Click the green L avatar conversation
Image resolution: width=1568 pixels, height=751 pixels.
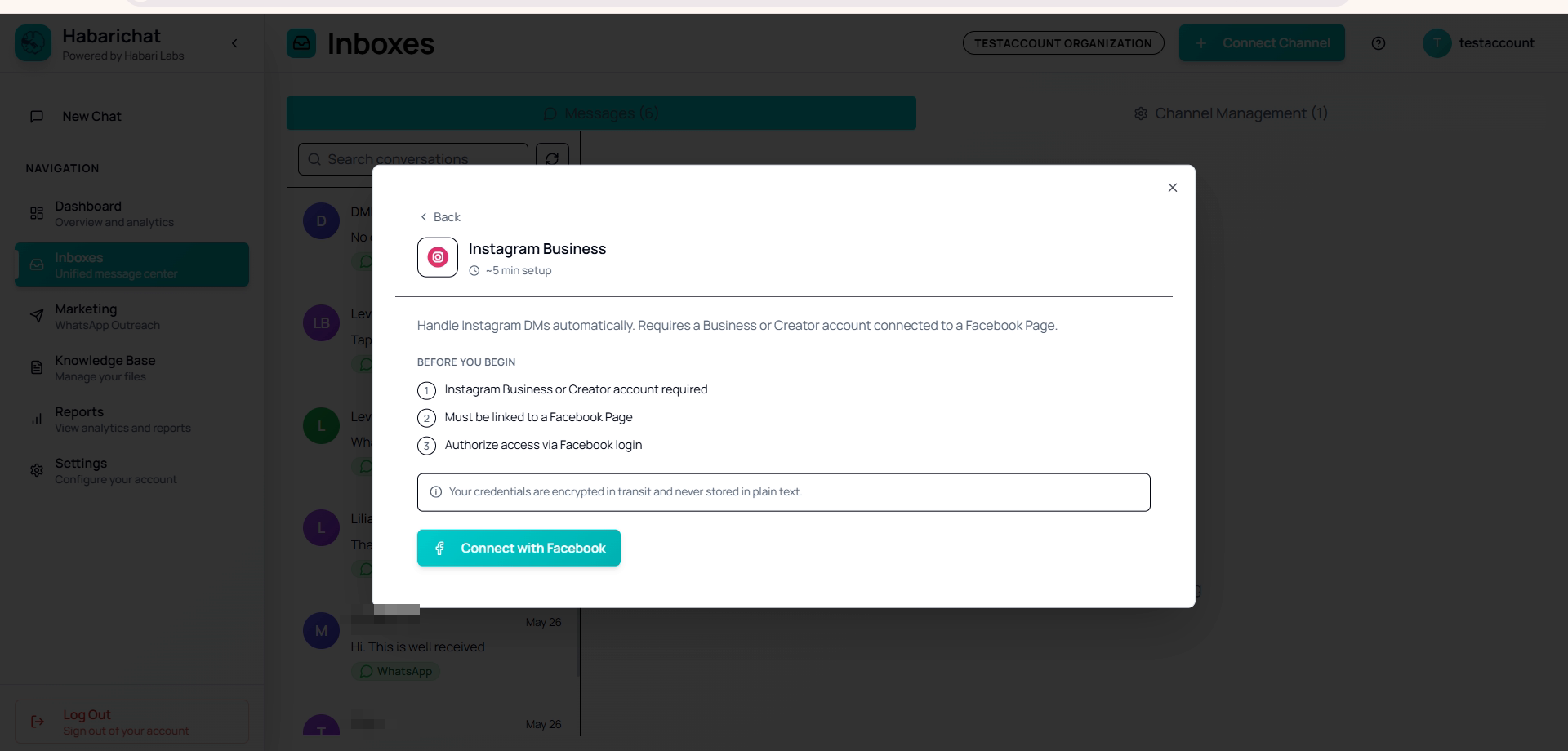pyautogui.click(x=321, y=426)
